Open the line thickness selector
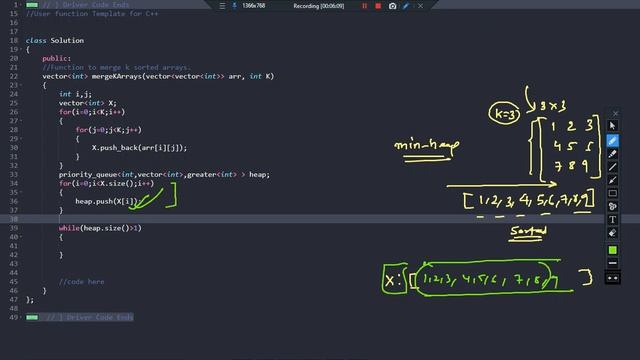Screen dimensions: 640x360 click(612, 263)
